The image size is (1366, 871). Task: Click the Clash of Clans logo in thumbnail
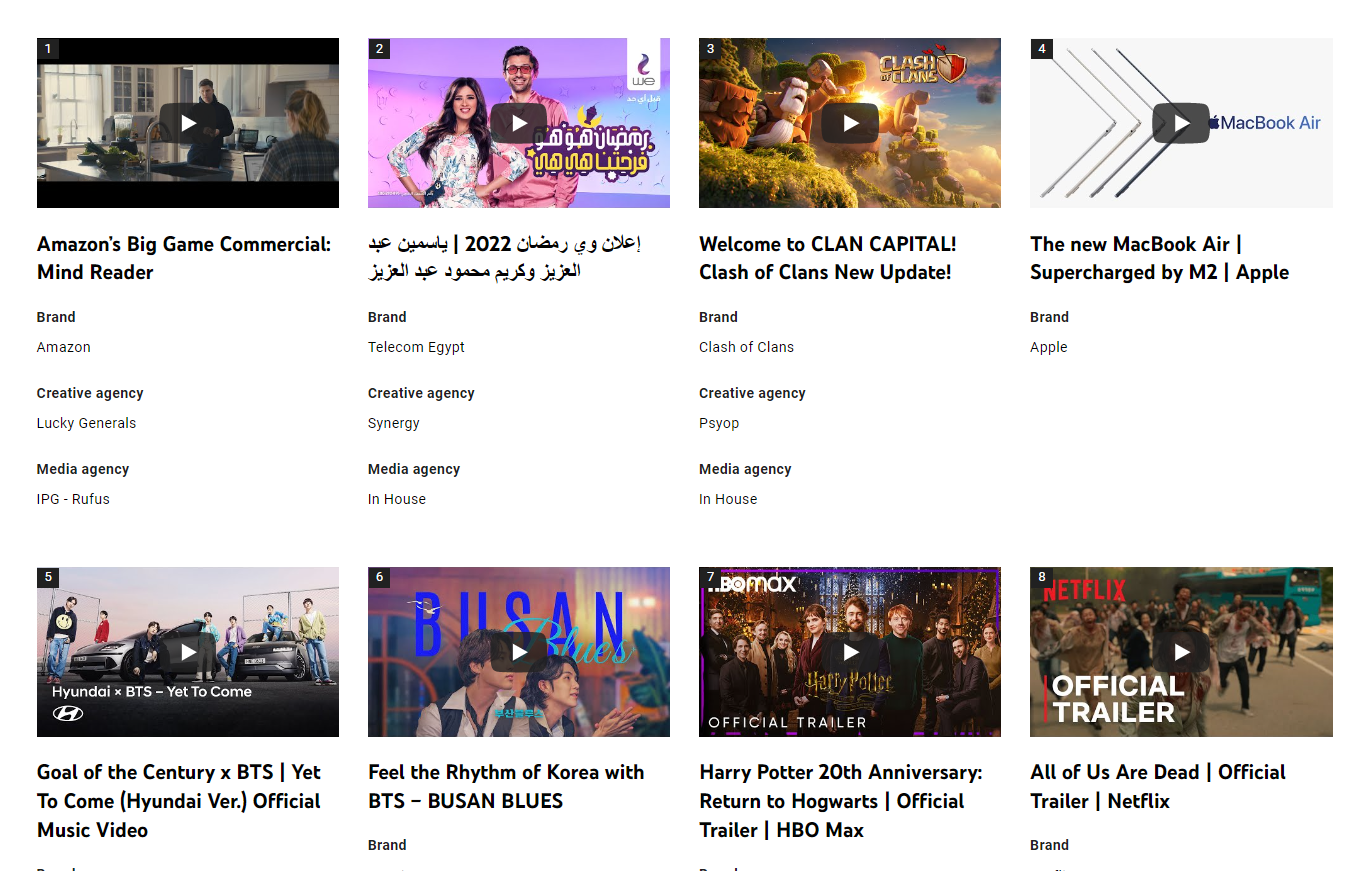point(922,67)
